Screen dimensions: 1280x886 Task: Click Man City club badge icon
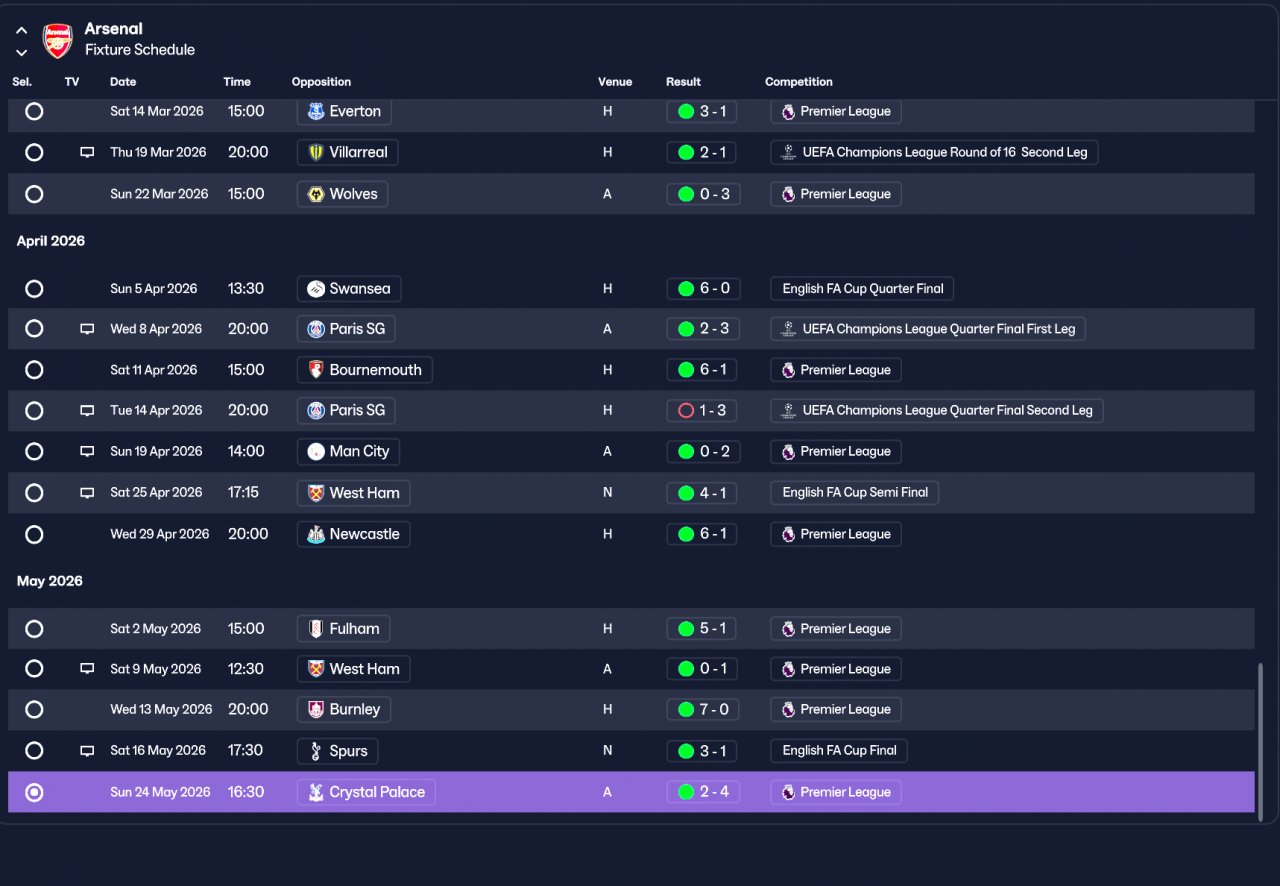click(x=316, y=451)
